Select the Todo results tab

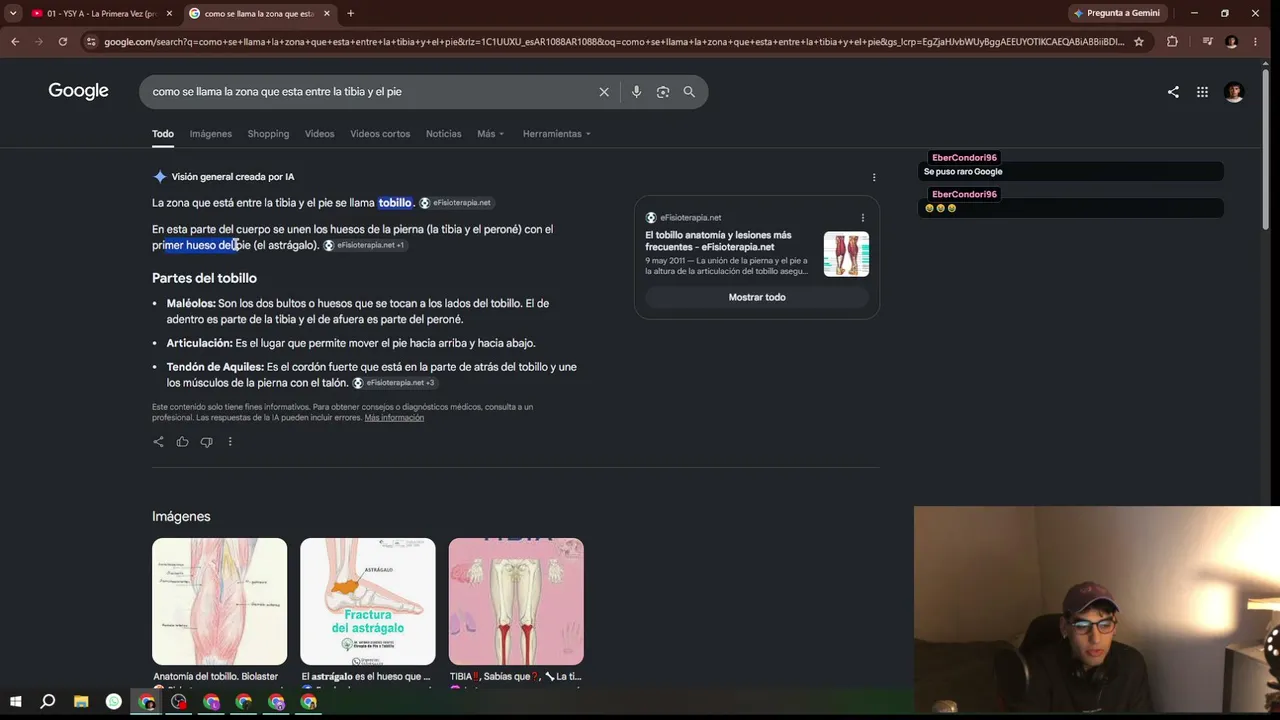[x=163, y=134]
